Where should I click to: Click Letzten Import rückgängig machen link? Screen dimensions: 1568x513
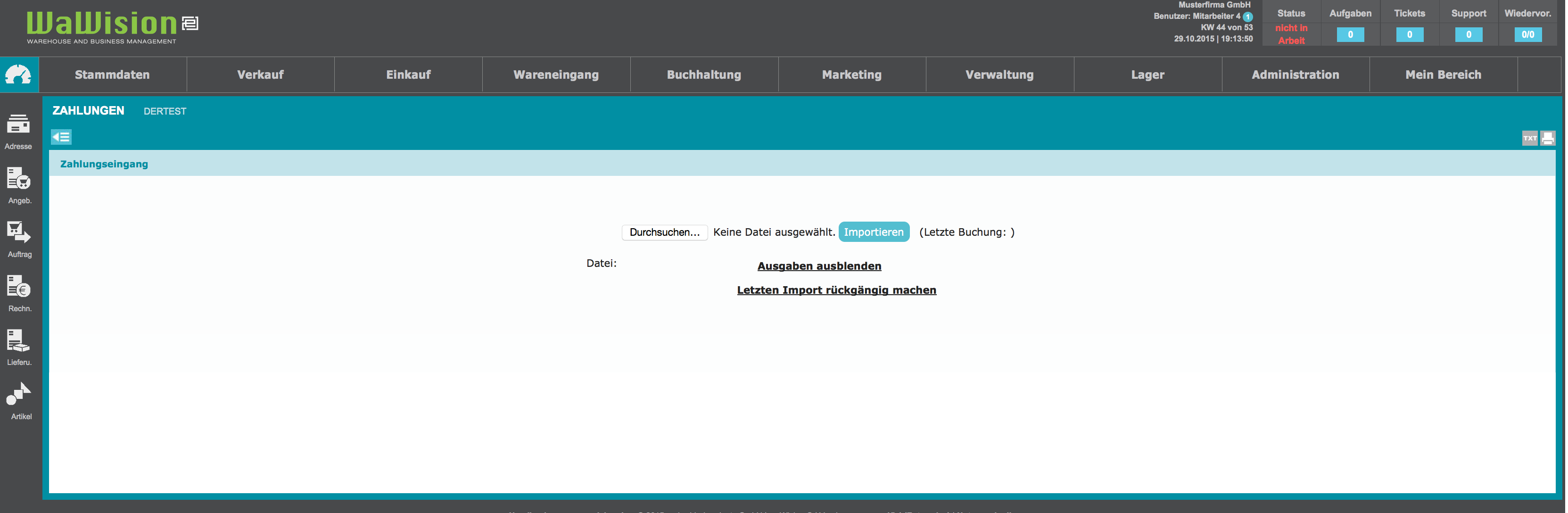[x=836, y=290]
